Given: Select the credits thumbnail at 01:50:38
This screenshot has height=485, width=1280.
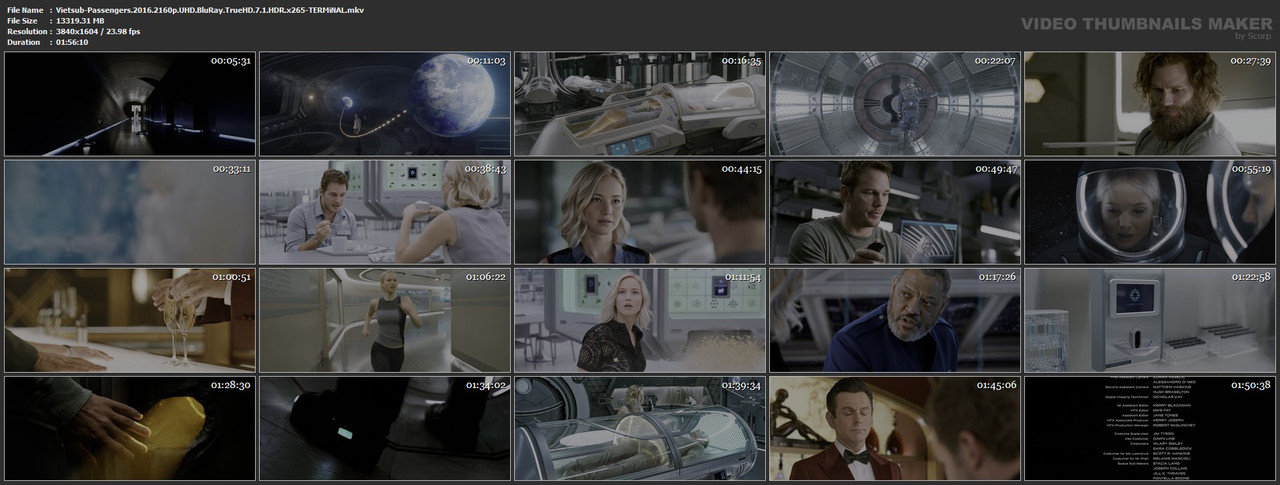Looking at the screenshot, I should (x=1150, y=428).
